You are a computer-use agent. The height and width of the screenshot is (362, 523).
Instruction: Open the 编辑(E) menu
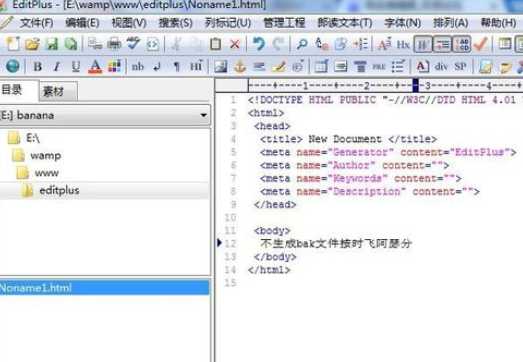pyautogui.click(x=82, y=23)
